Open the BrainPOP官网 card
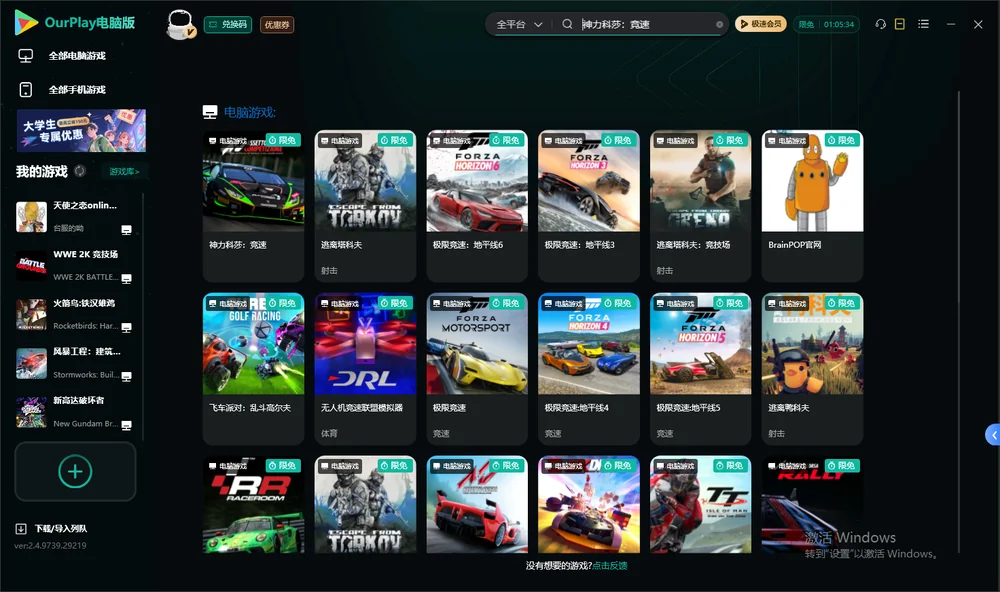The image size is (1000, 592). coord(812,205)
